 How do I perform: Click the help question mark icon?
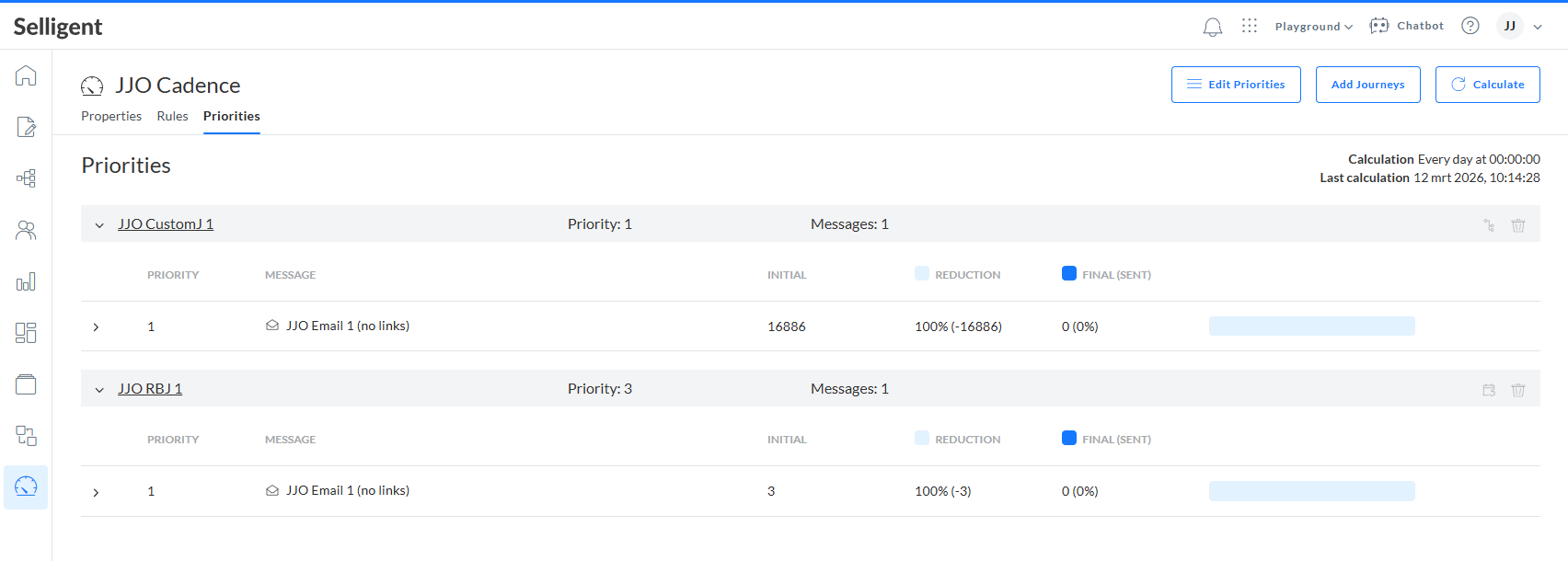coord(1470,26)
